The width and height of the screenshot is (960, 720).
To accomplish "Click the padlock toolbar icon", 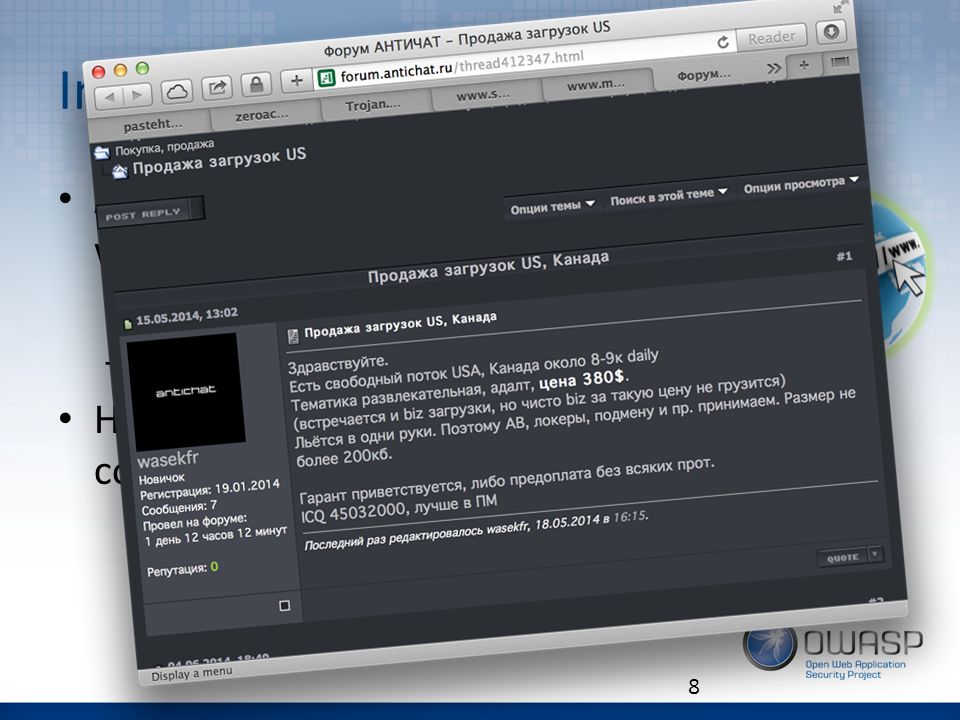I will coord(257,84).
